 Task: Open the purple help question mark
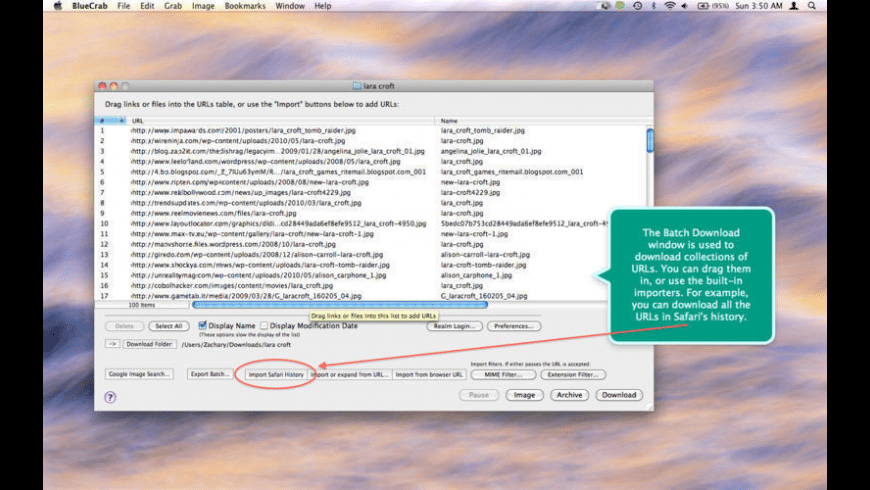(x=110, y=397)
